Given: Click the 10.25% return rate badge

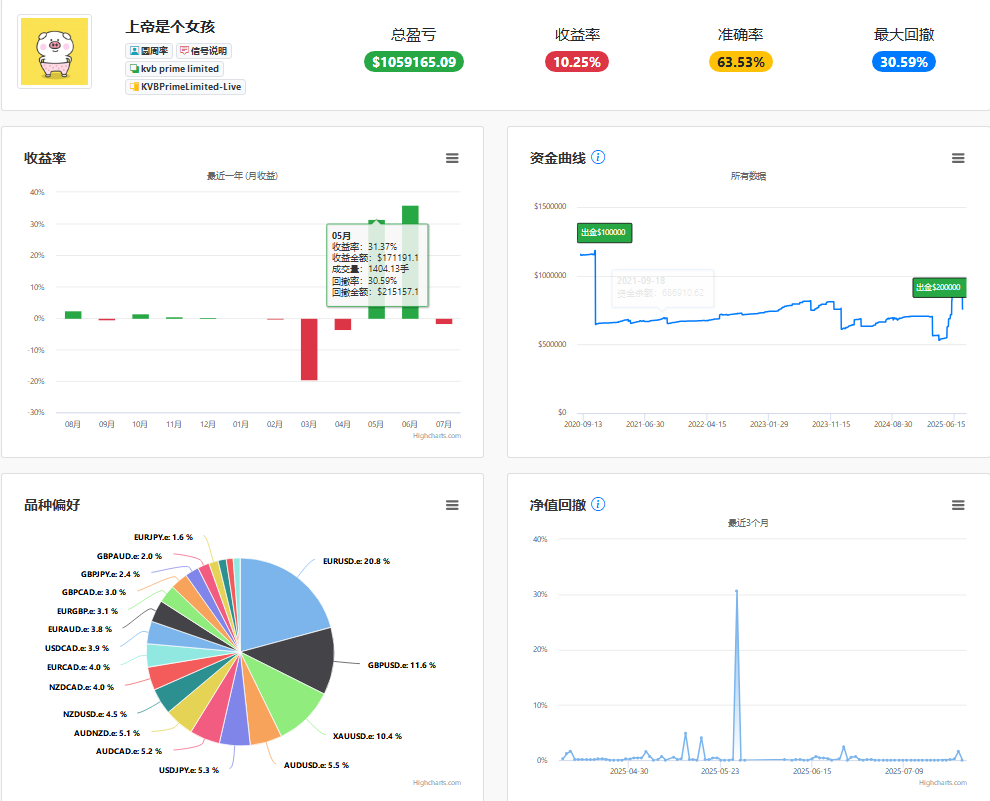Looking at the screenshot, I should 576,62.
